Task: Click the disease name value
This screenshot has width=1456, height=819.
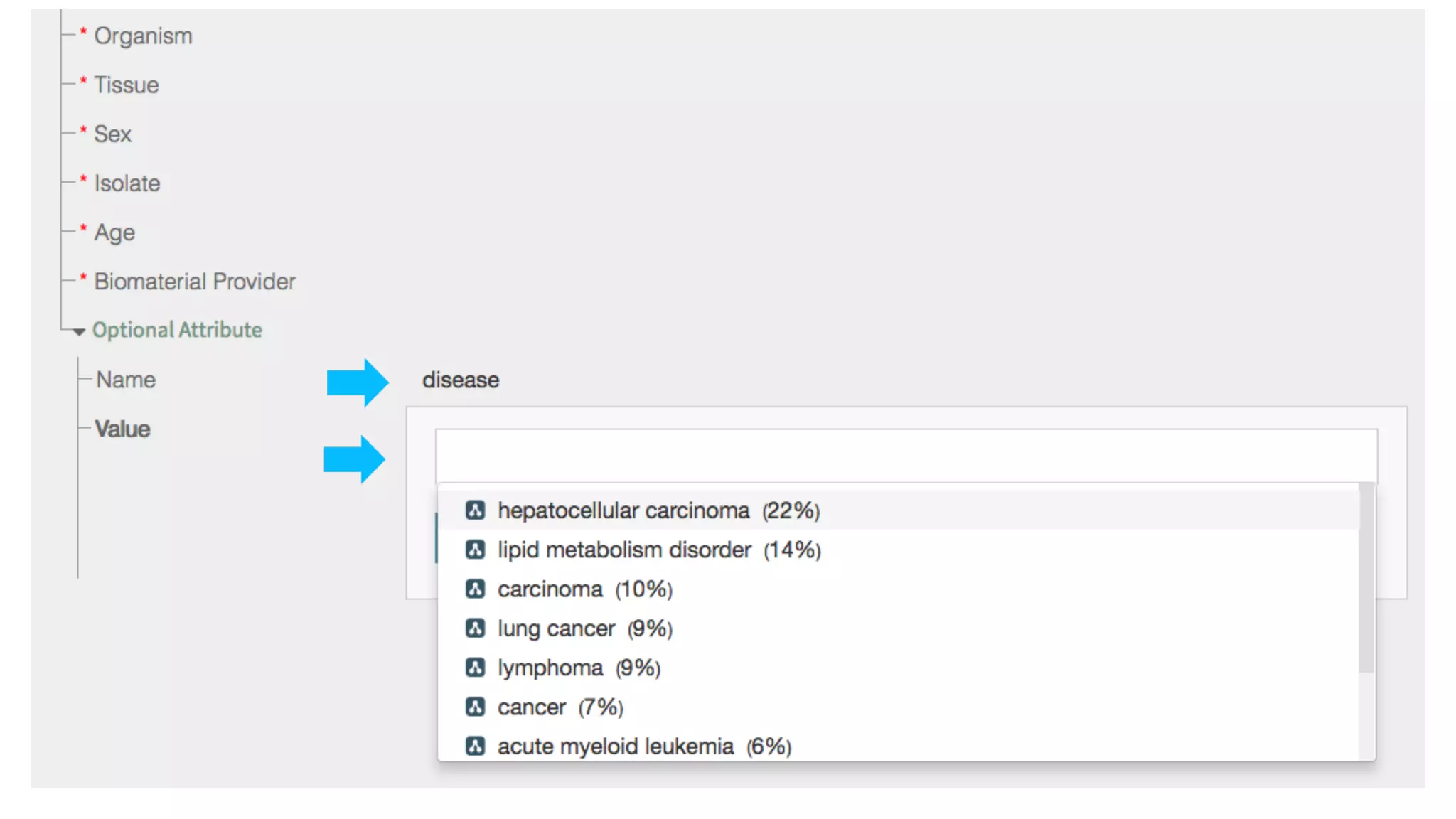Action: (461, 380)
